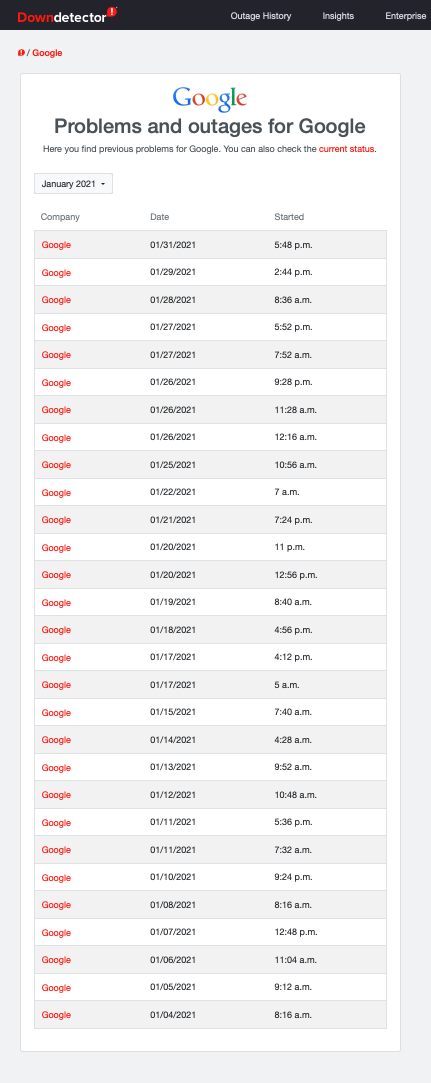
Task: Open the Google outage at 5 a.m.
Action: point(56,684)
